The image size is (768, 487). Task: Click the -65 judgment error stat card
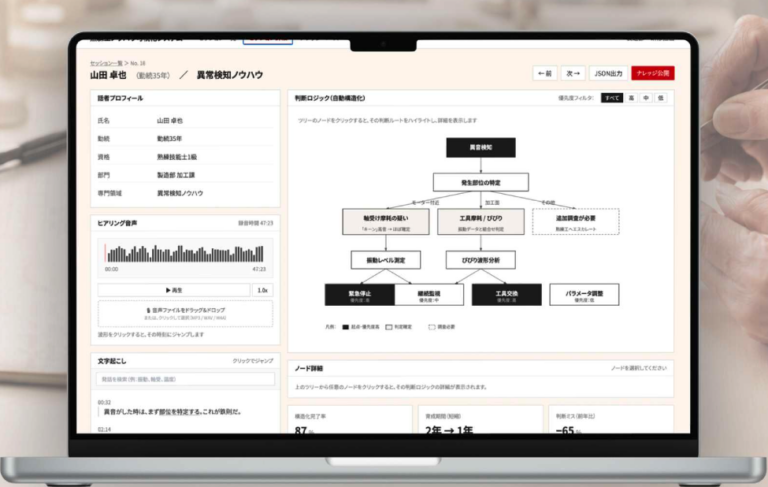(x=611, y=419)
